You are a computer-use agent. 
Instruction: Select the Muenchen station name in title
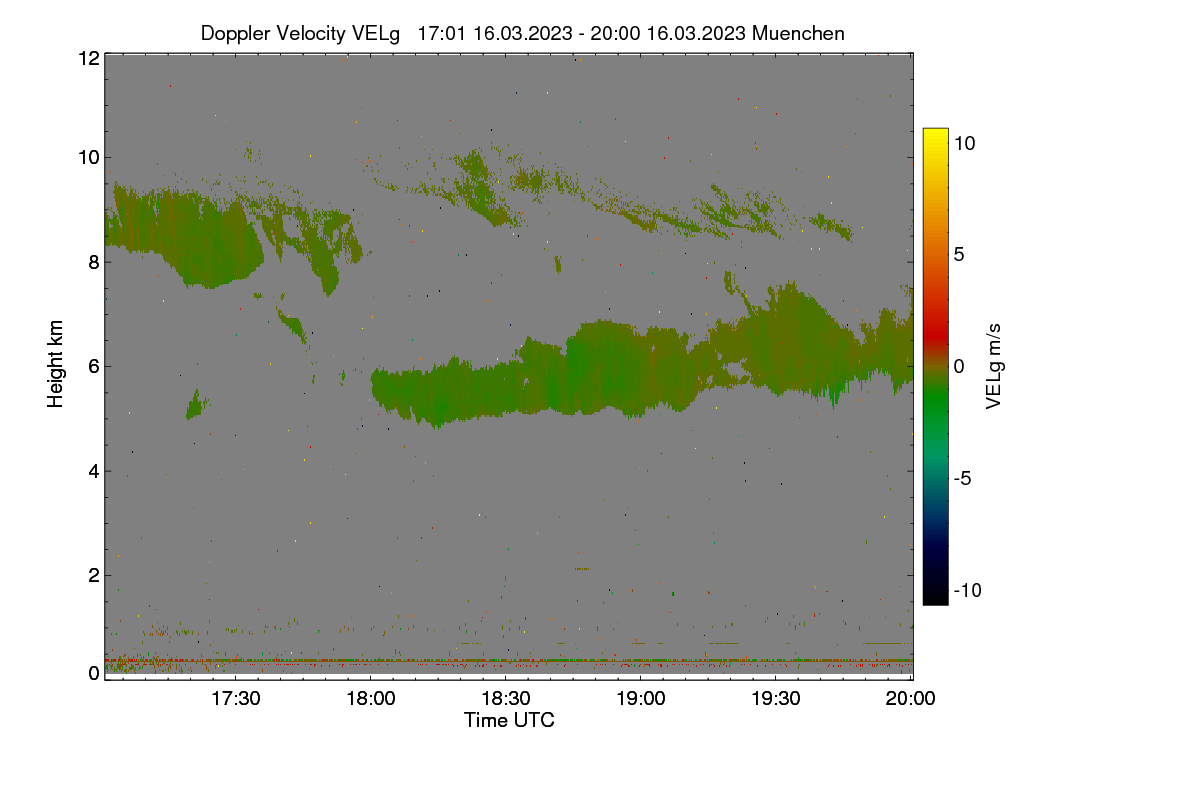click(x=798, y=33)
